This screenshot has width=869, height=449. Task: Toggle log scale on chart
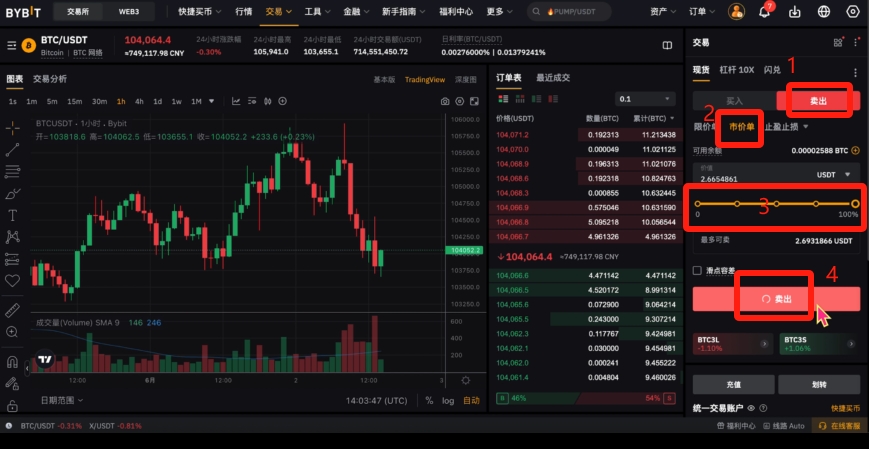coord(448,401)
